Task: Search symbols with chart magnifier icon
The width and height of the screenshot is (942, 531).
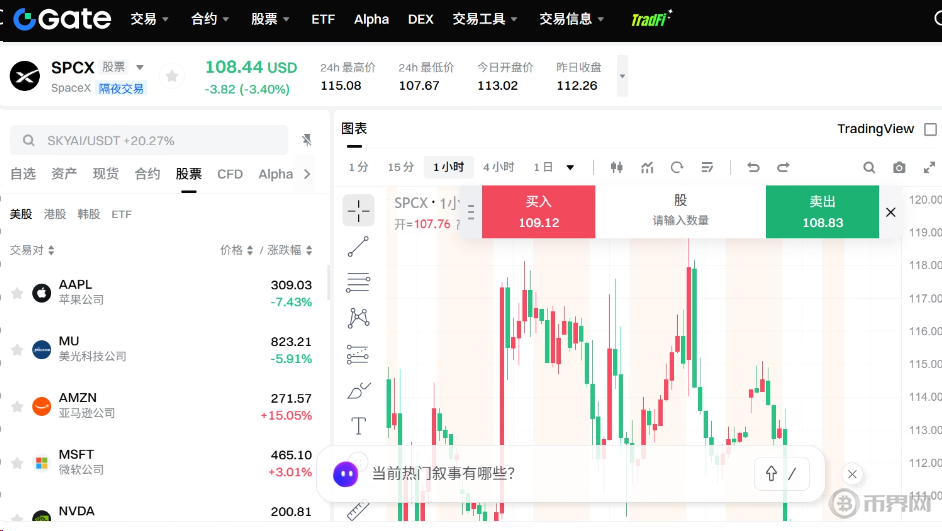Action: point(869,168)
